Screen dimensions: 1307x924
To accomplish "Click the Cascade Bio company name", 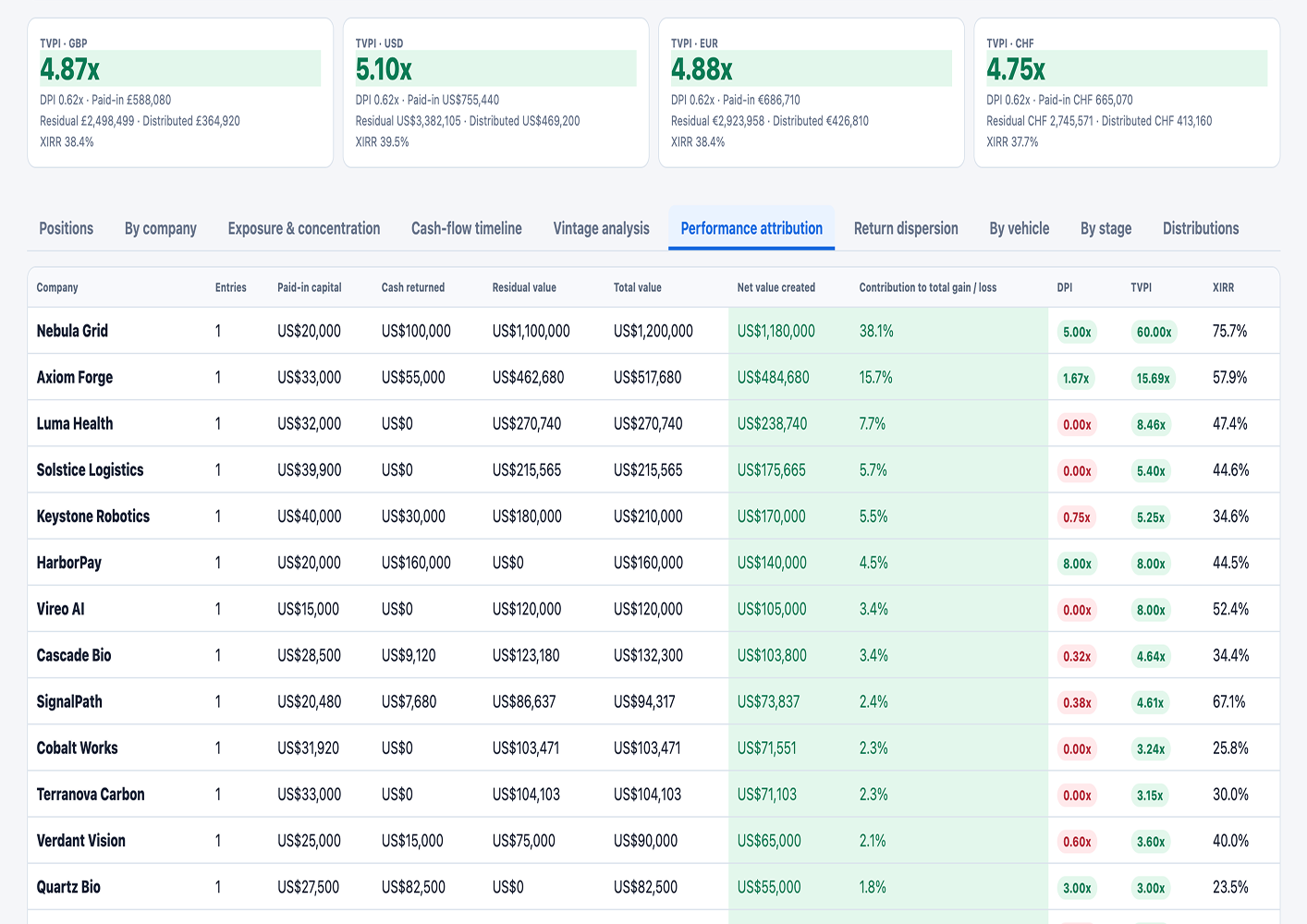I will [x=74, y=654].
